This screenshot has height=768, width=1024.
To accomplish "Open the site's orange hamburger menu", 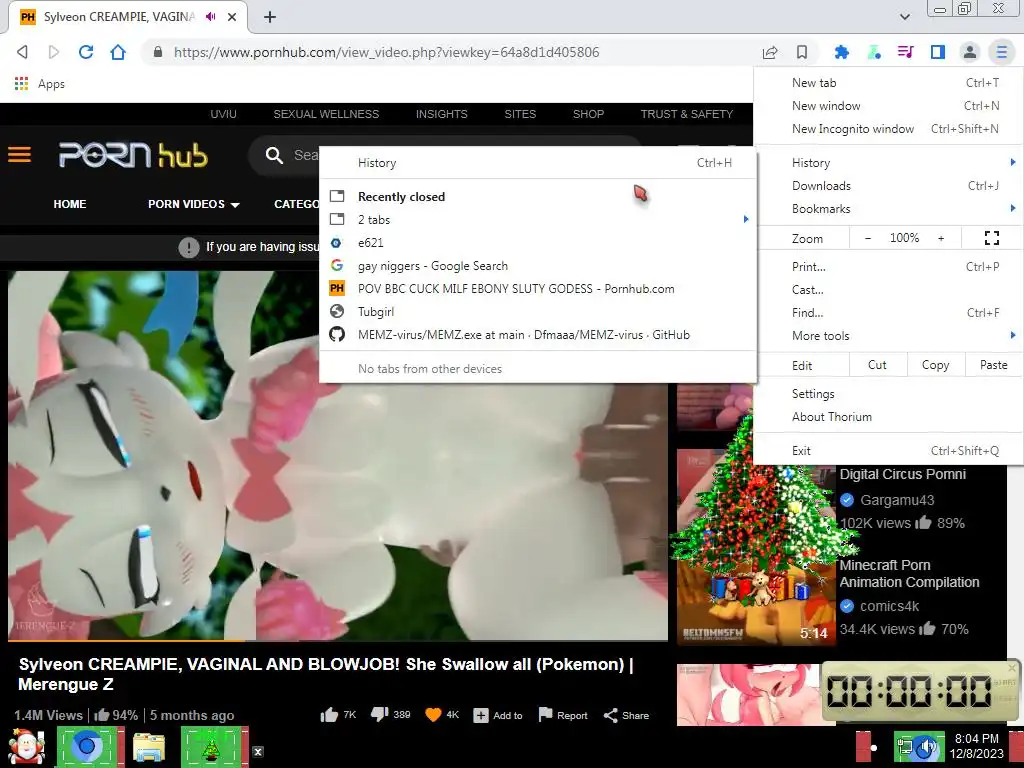I will pyautogui.click(x=20, y=155).
